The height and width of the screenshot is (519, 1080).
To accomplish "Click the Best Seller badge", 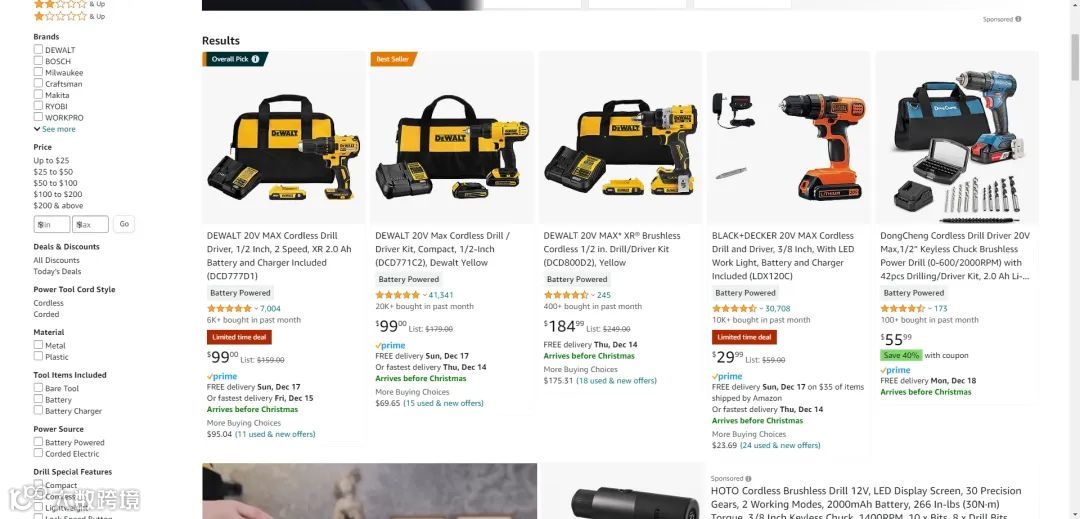I will point(393,59).
